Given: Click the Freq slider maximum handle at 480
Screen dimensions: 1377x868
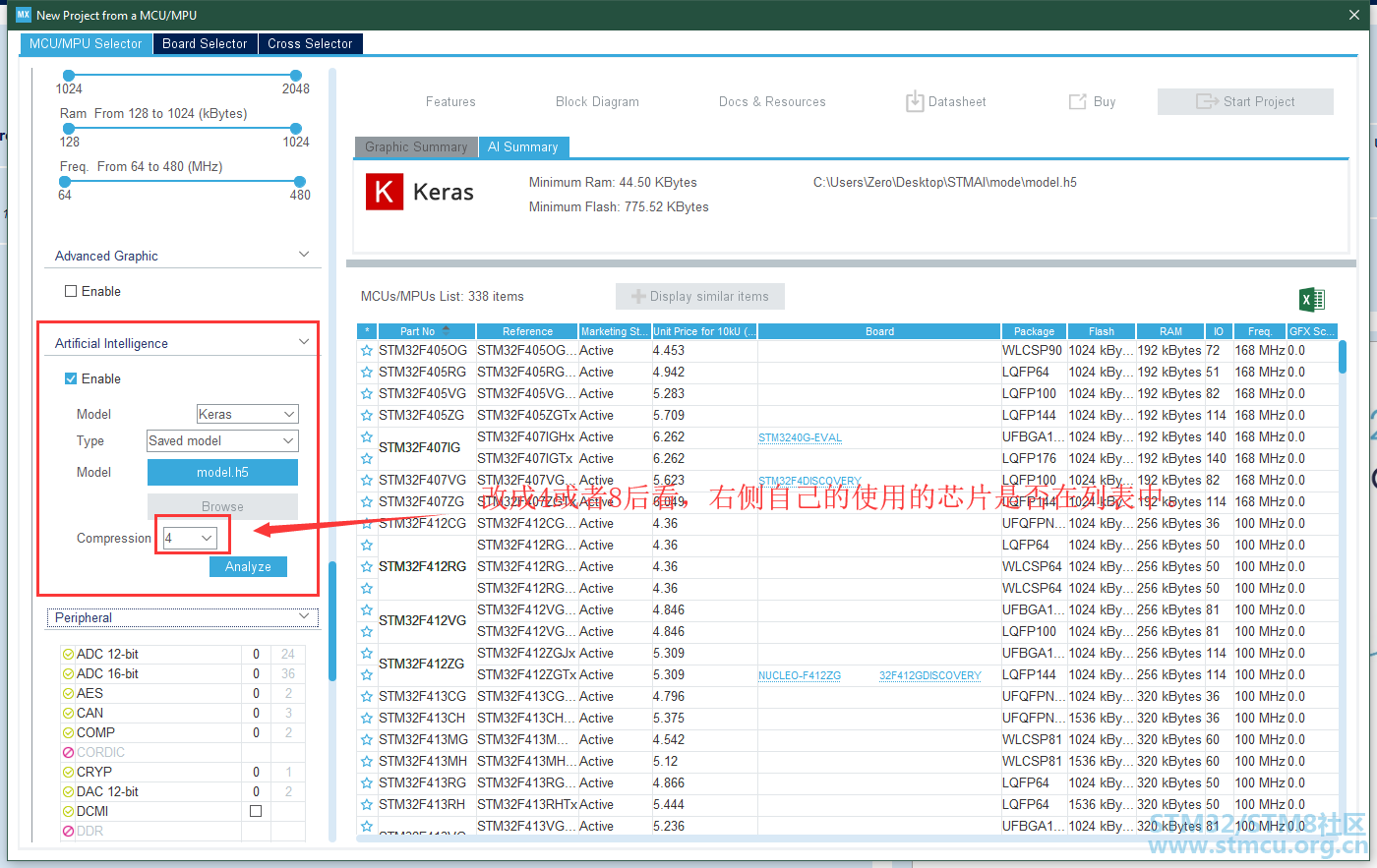Looking at the screenshot, I should (300, 182).
